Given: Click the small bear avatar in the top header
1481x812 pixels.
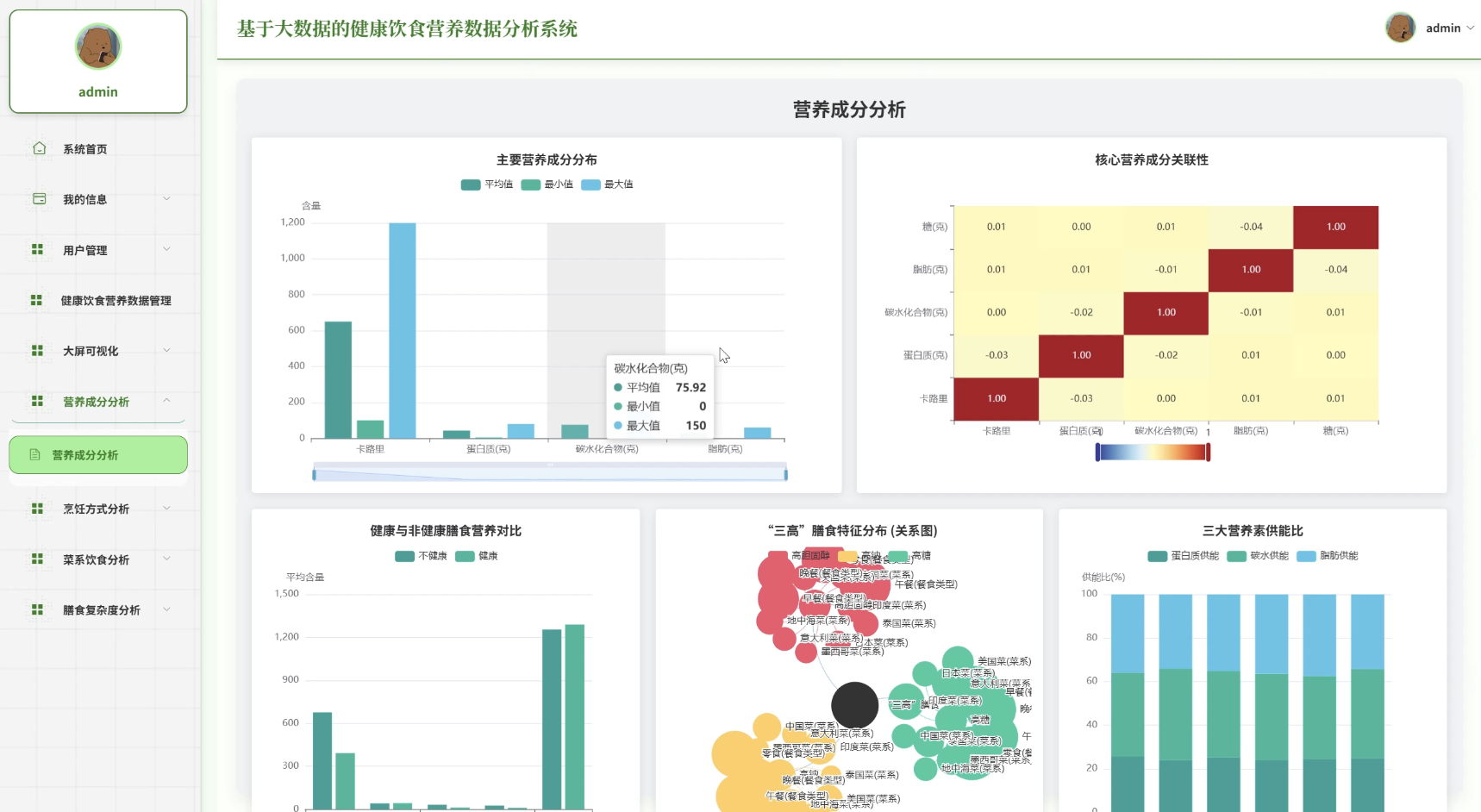Looking at the screenshot, I should click(x=1401, y=28).
